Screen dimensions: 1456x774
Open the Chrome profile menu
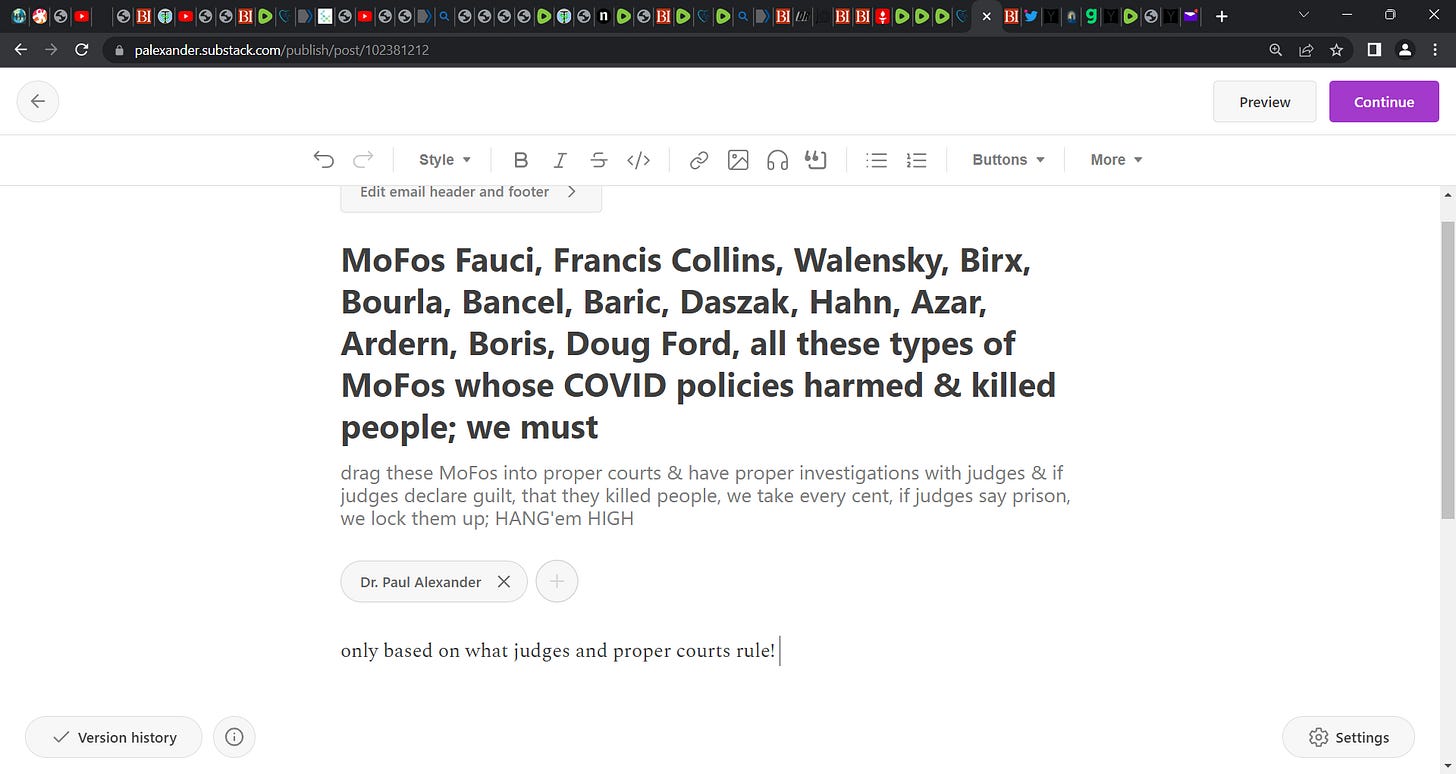(1405, 49)
